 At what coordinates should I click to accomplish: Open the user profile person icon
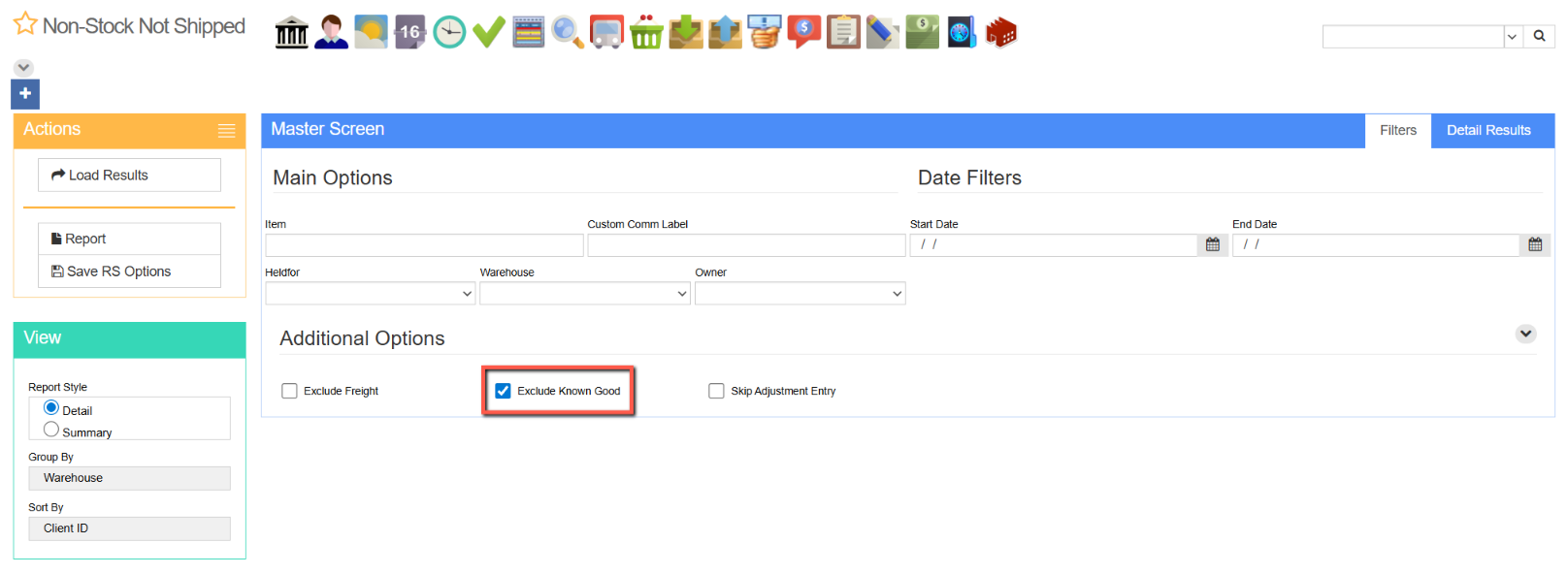pyautogui.click(x=331, y=32)
